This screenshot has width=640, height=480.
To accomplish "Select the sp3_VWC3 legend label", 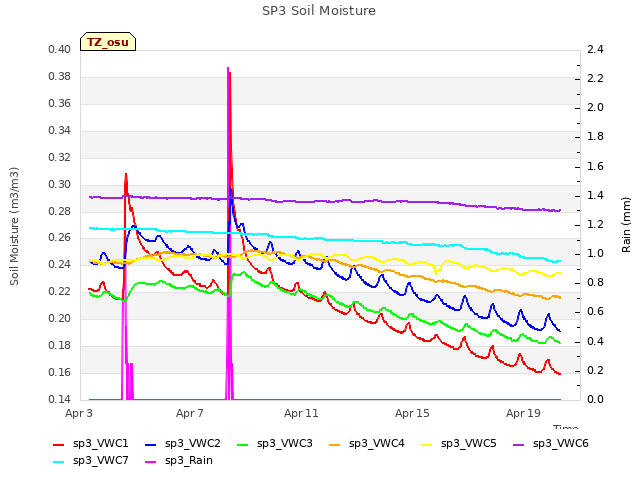I will [x=284, y=444].
